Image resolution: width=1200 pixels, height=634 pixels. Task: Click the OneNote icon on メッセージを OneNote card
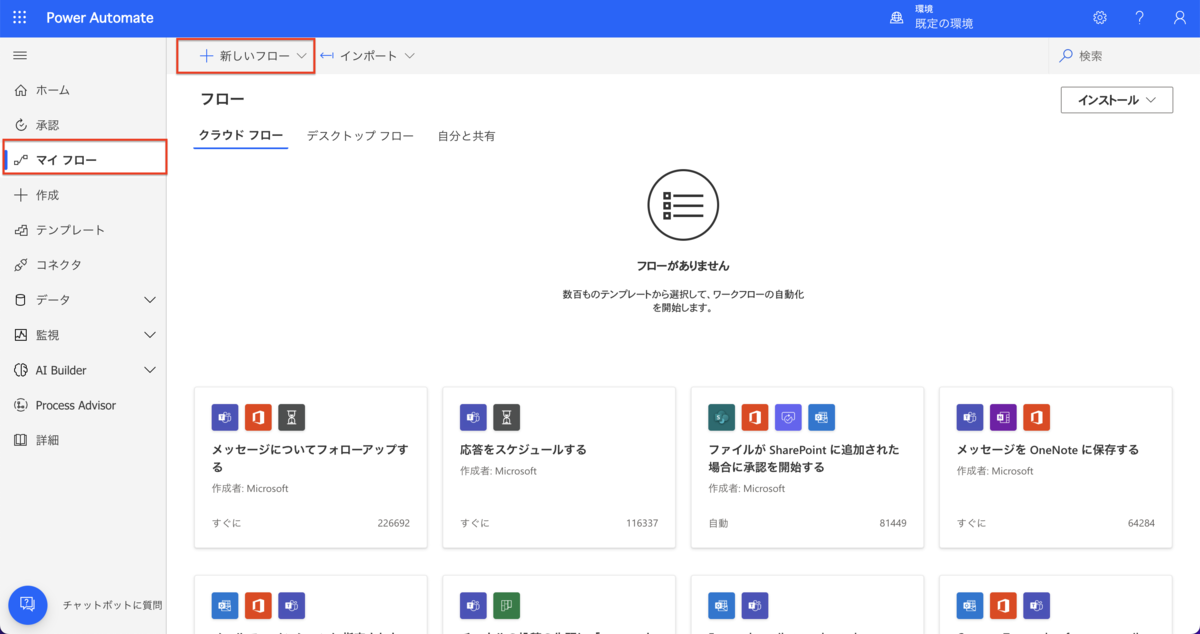click(x=1003, y=417)
